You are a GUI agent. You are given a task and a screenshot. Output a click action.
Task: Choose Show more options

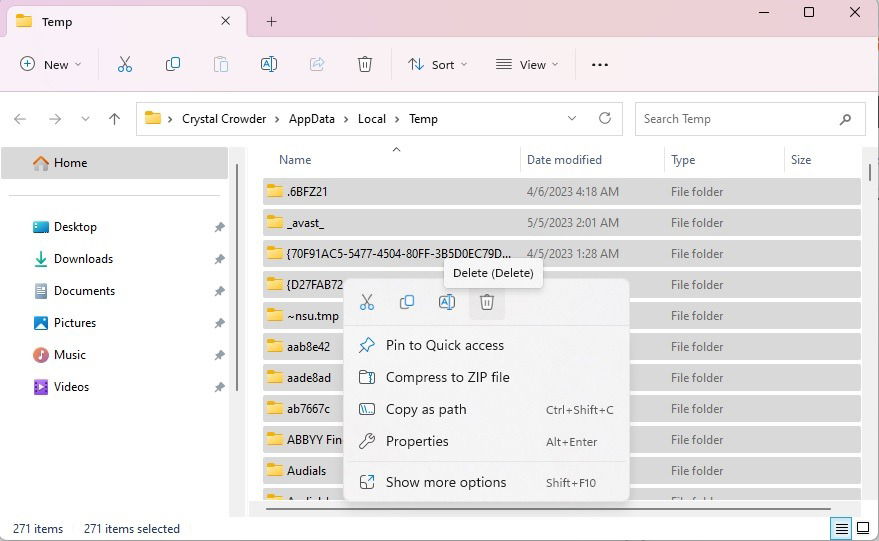point(486,482)
